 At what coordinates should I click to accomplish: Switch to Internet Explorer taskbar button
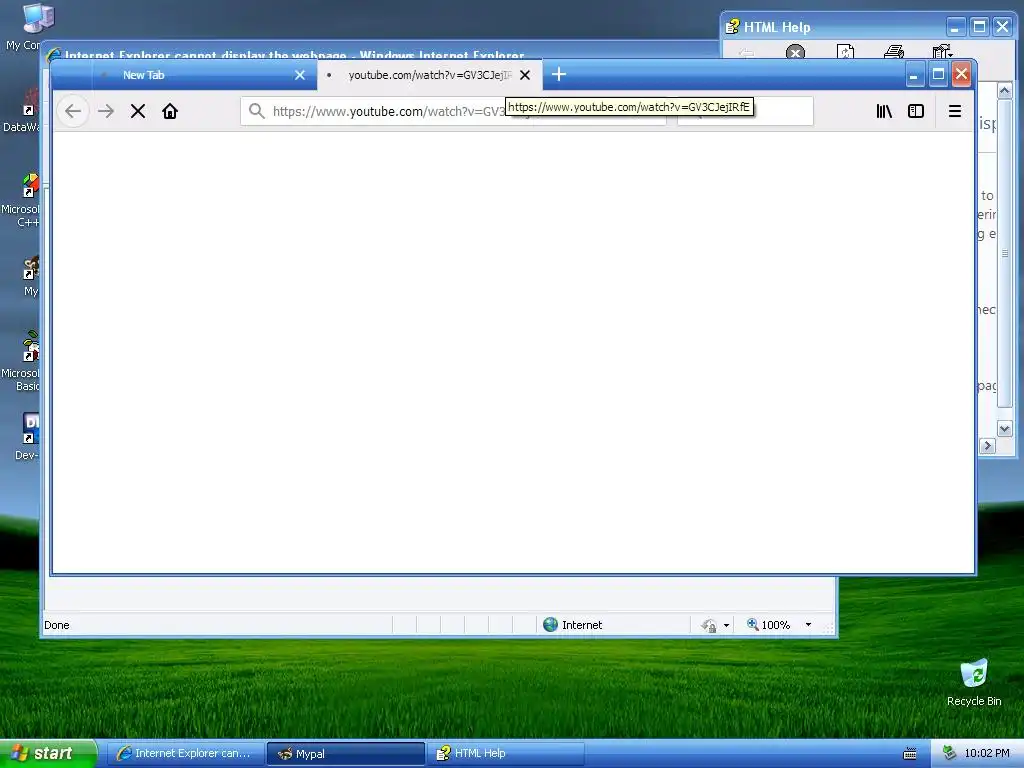point(184,754)
